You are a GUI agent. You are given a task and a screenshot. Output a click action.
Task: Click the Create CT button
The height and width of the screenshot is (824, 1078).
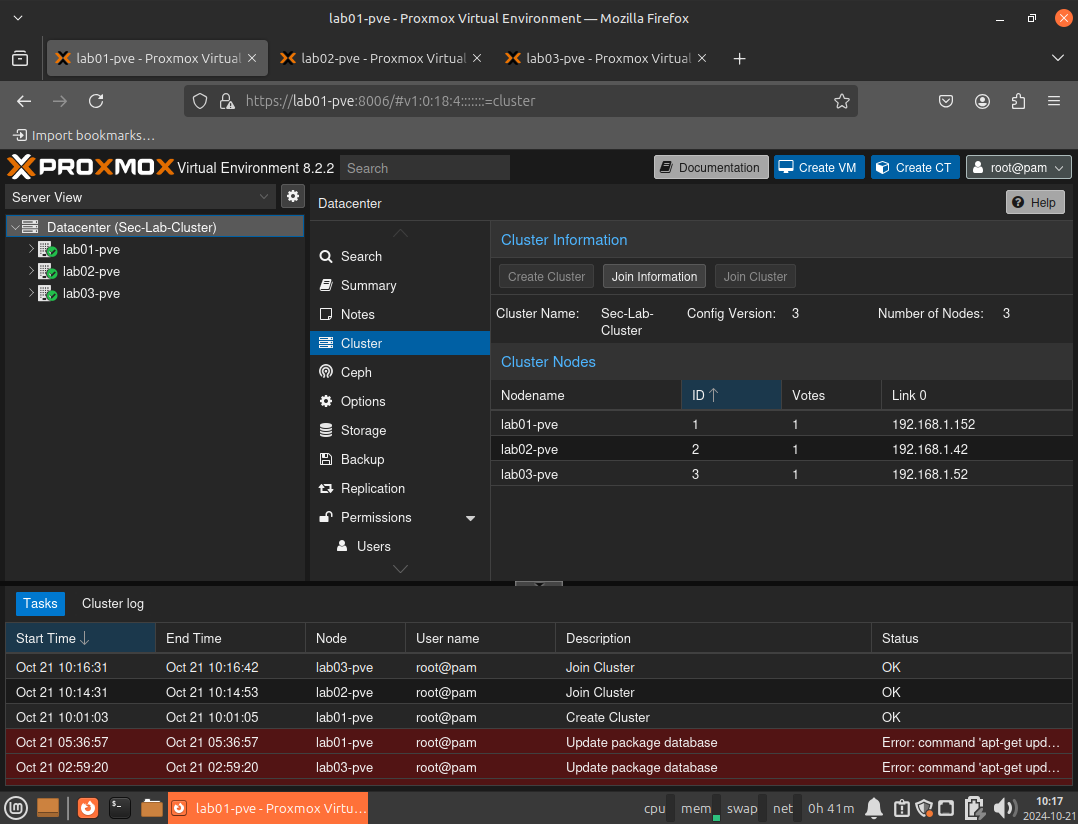(915, 168)
